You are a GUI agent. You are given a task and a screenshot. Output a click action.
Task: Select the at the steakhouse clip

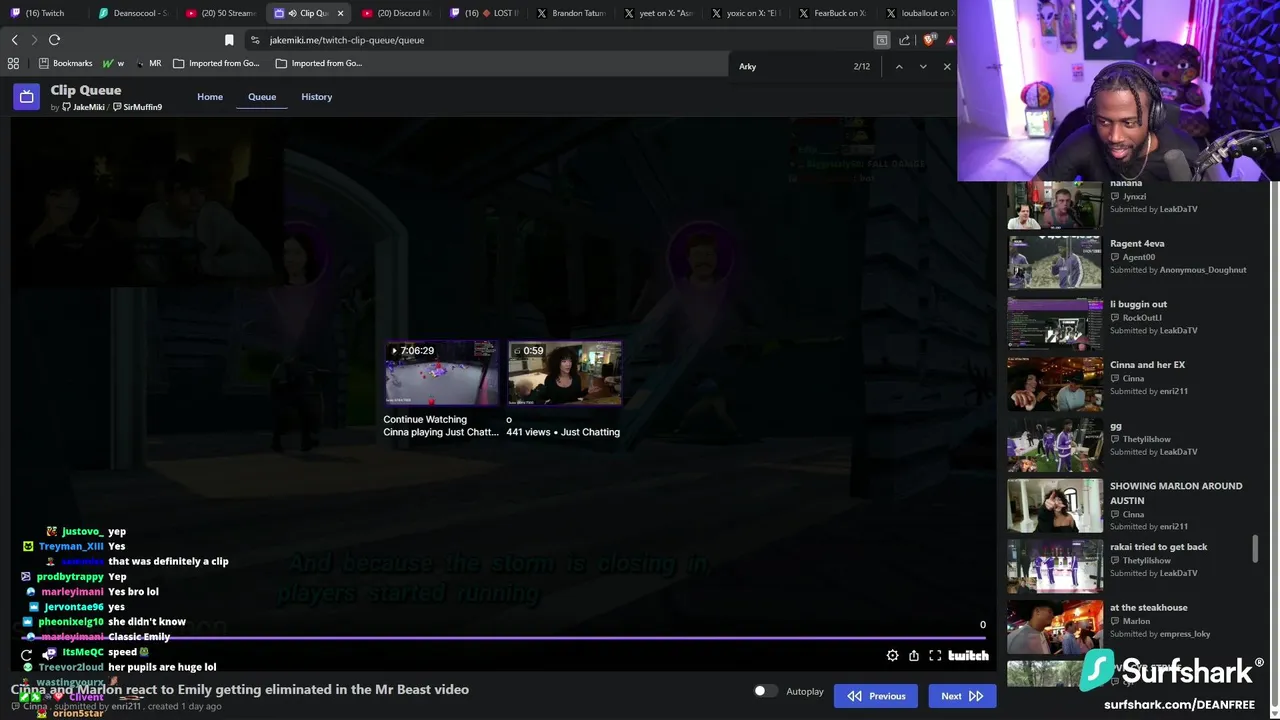point(1128,627)
